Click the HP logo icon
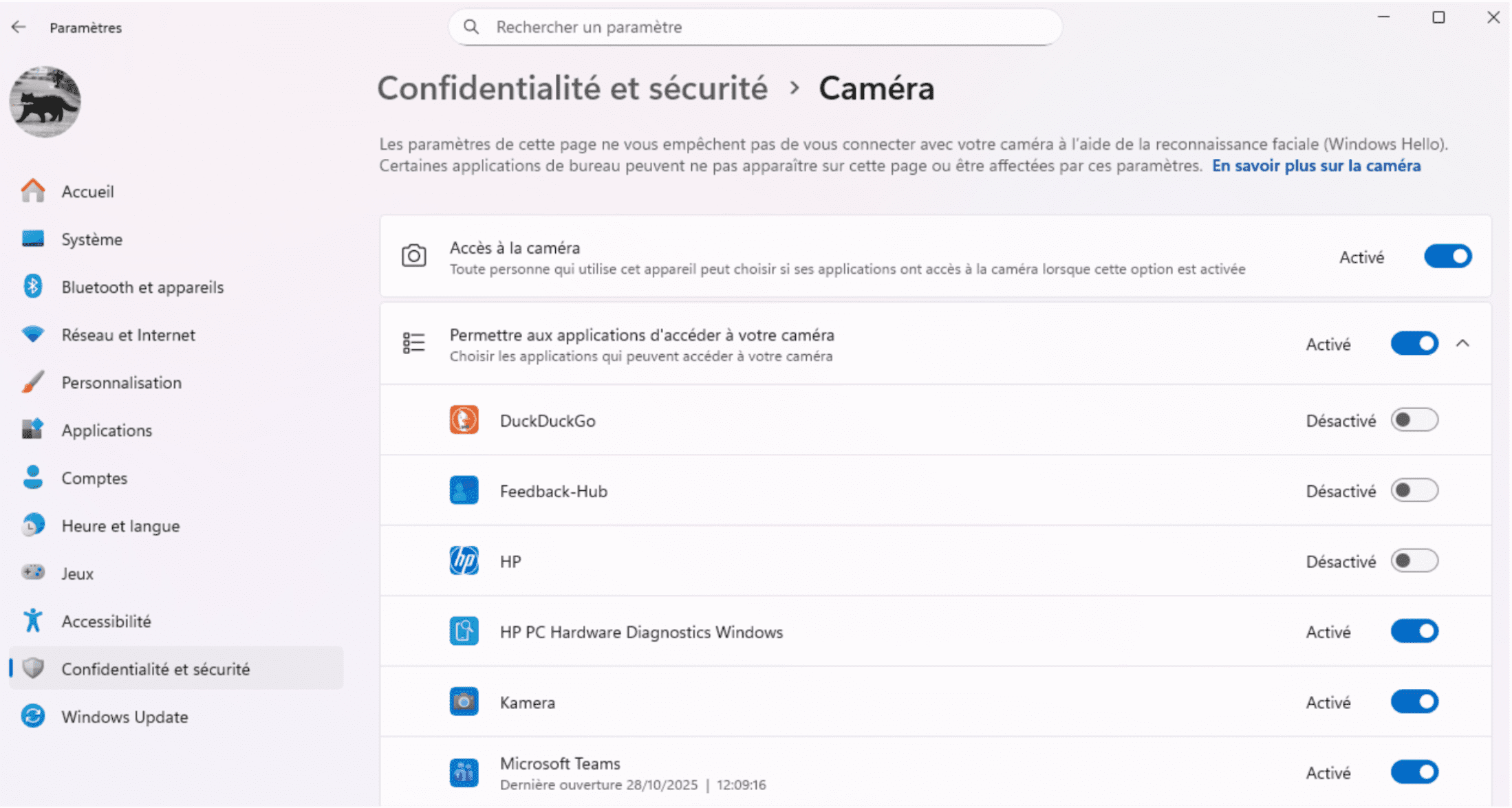Image resolution: width=1512 pixels, height=808 pixels. pos(464,561)
